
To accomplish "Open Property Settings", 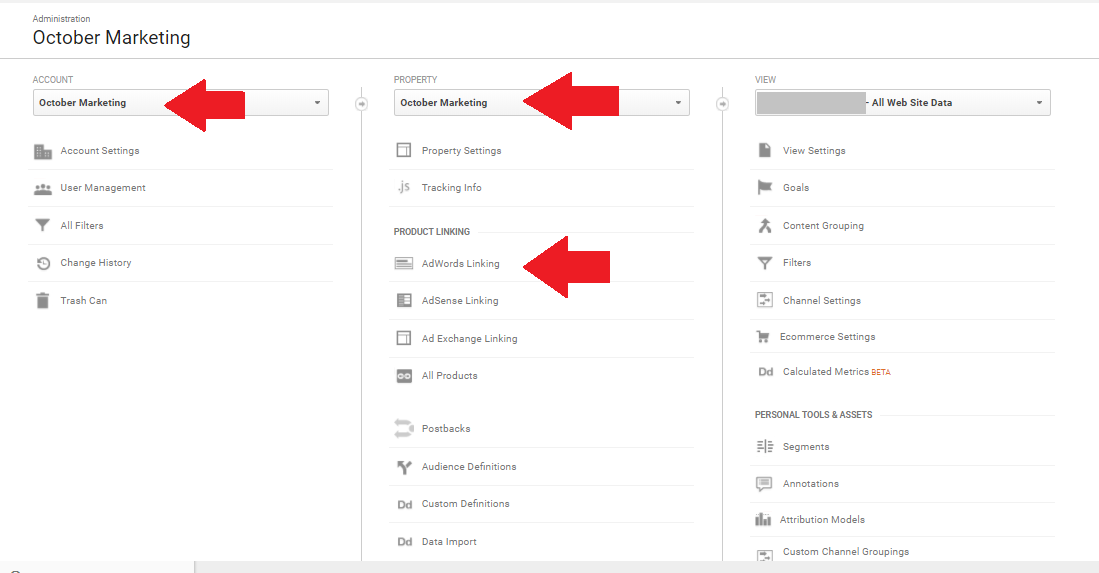I will tap(461, 151).
